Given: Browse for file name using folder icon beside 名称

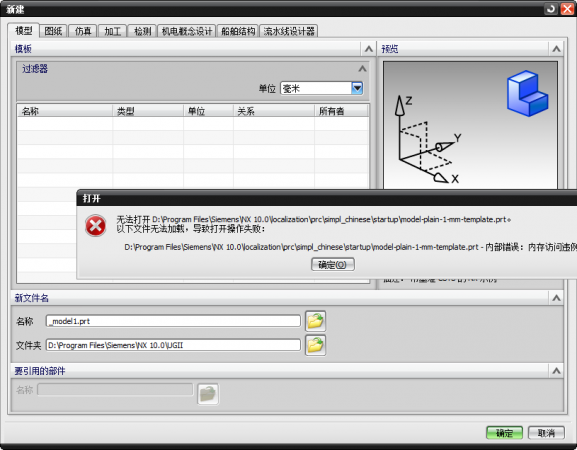Looking at the screenshot, I should pos(315,321).
